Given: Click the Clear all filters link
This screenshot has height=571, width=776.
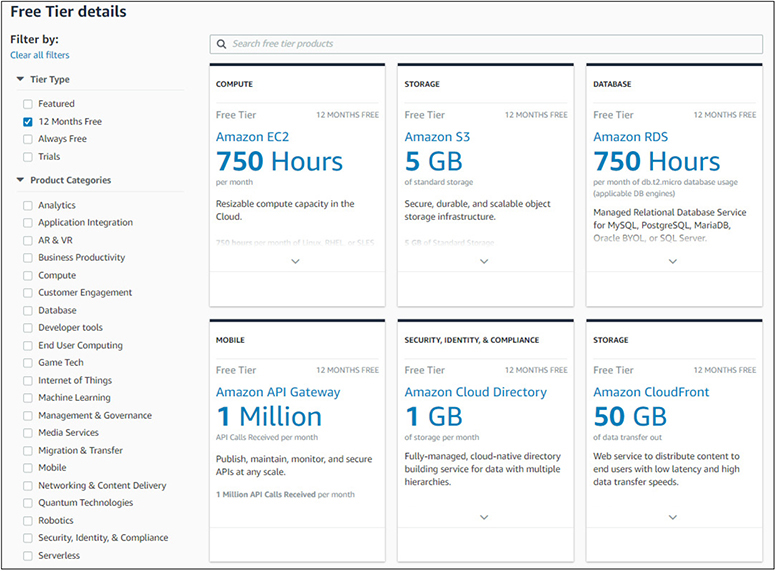Looking at the screenshot, I should coord(40,55).
